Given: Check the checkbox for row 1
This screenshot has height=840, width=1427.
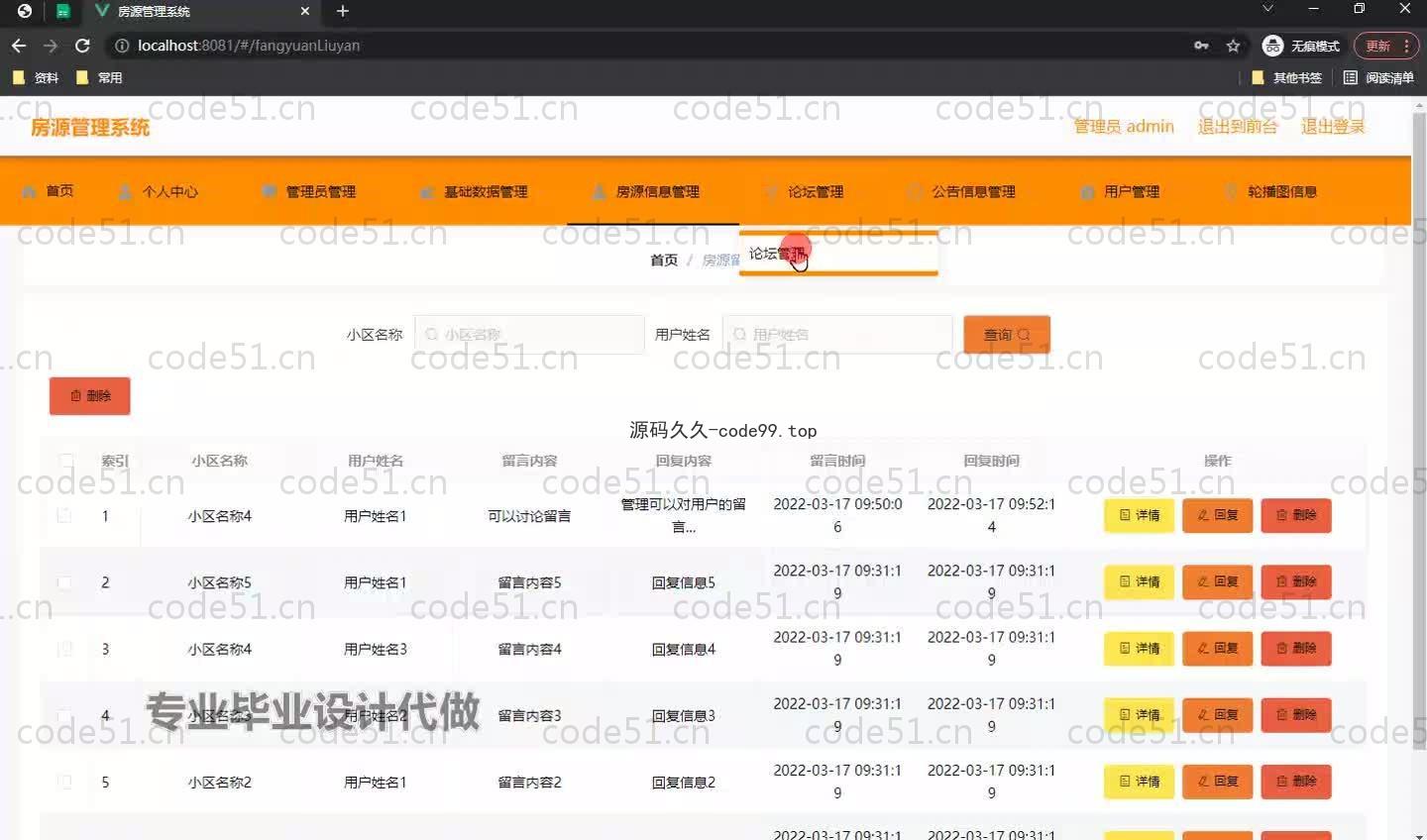Looking at the screenshot, I should 64,516.
